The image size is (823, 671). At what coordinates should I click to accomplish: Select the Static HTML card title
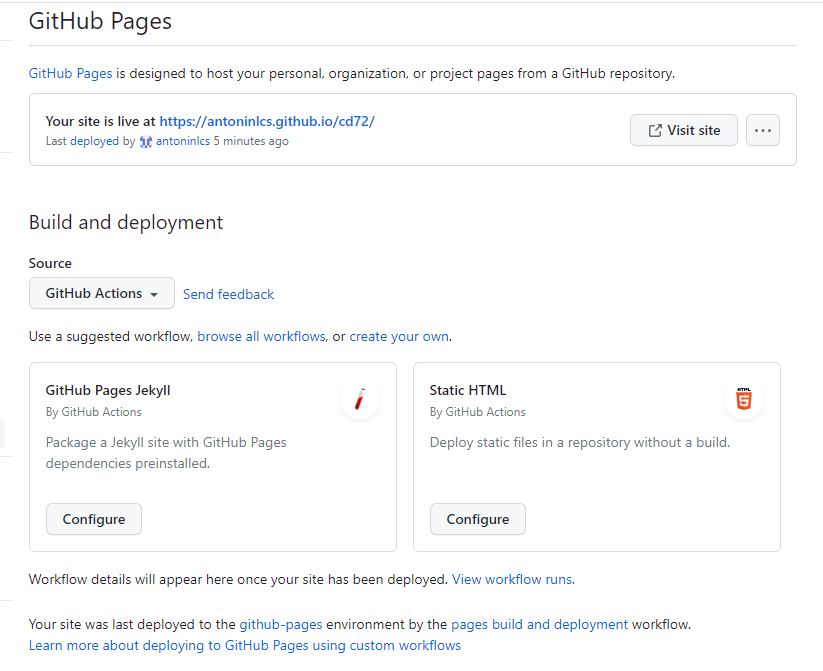click(468, 391)
